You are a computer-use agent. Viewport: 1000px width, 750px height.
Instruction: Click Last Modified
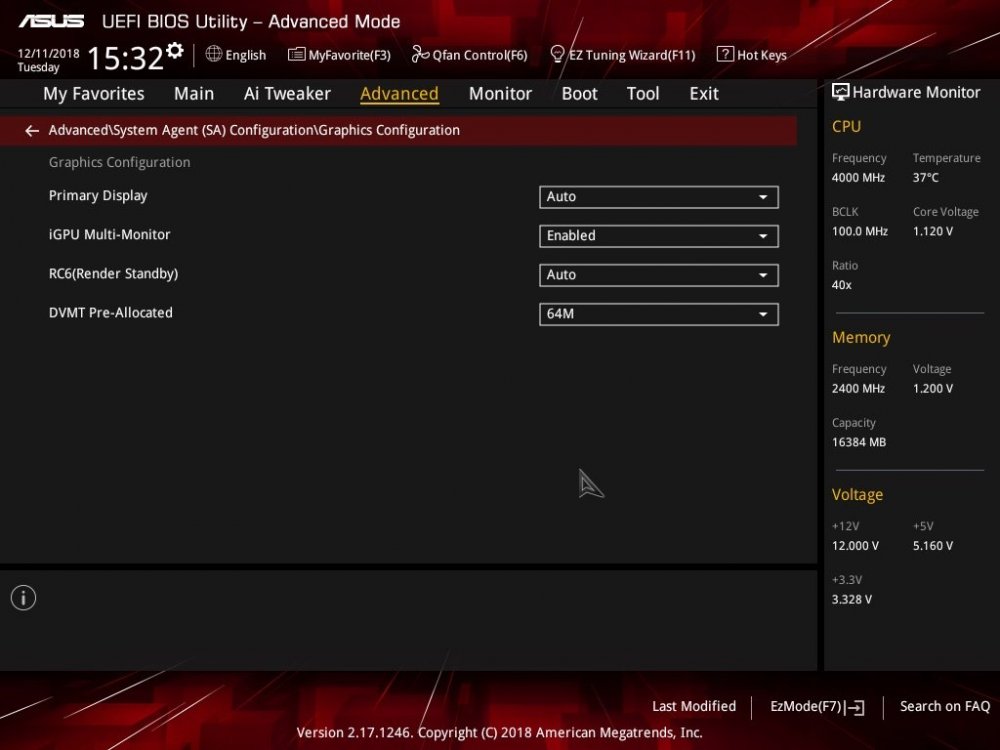point(694,706)
